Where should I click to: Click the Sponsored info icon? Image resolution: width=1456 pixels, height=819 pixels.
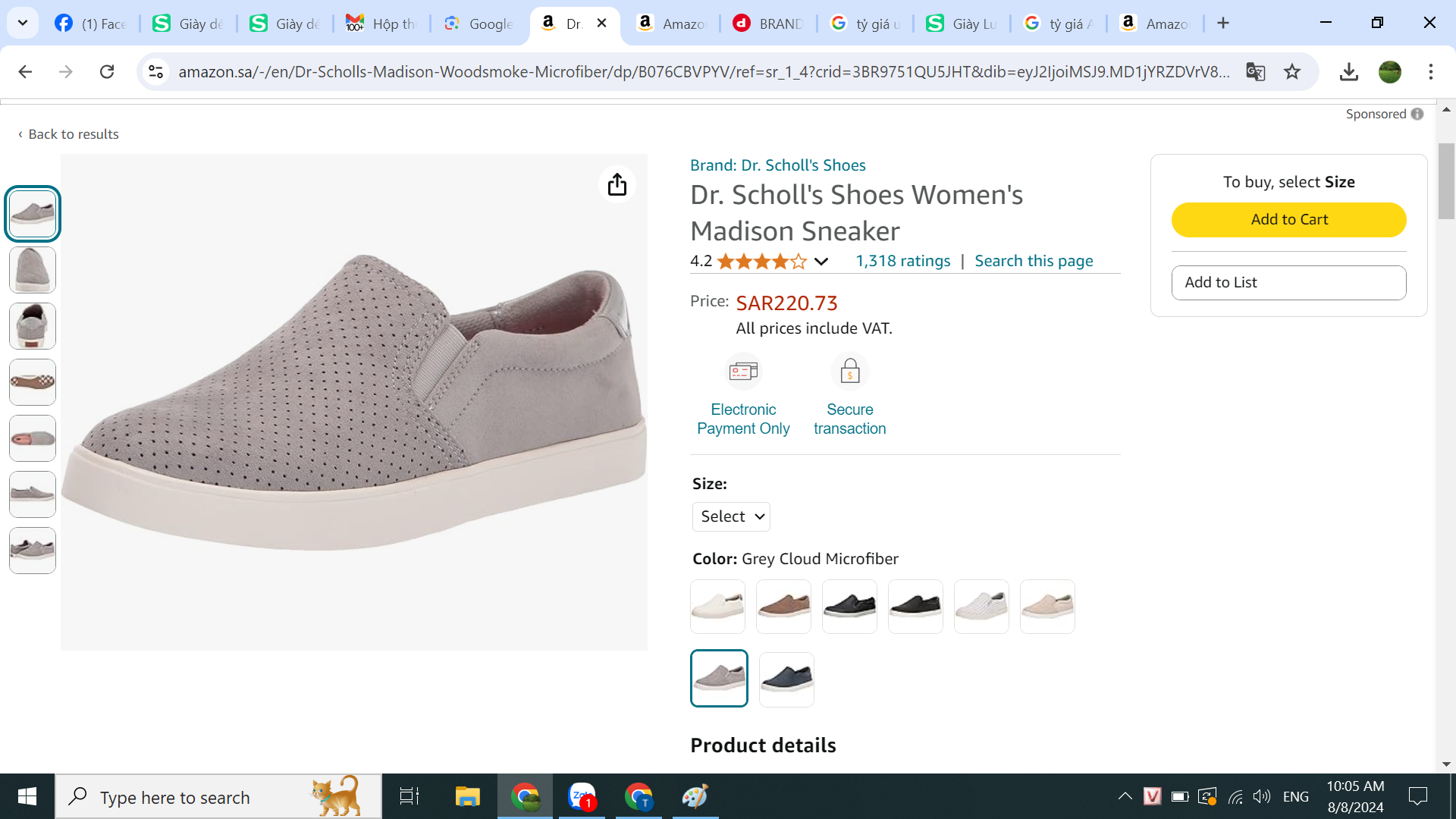(x=1417, y=115)
